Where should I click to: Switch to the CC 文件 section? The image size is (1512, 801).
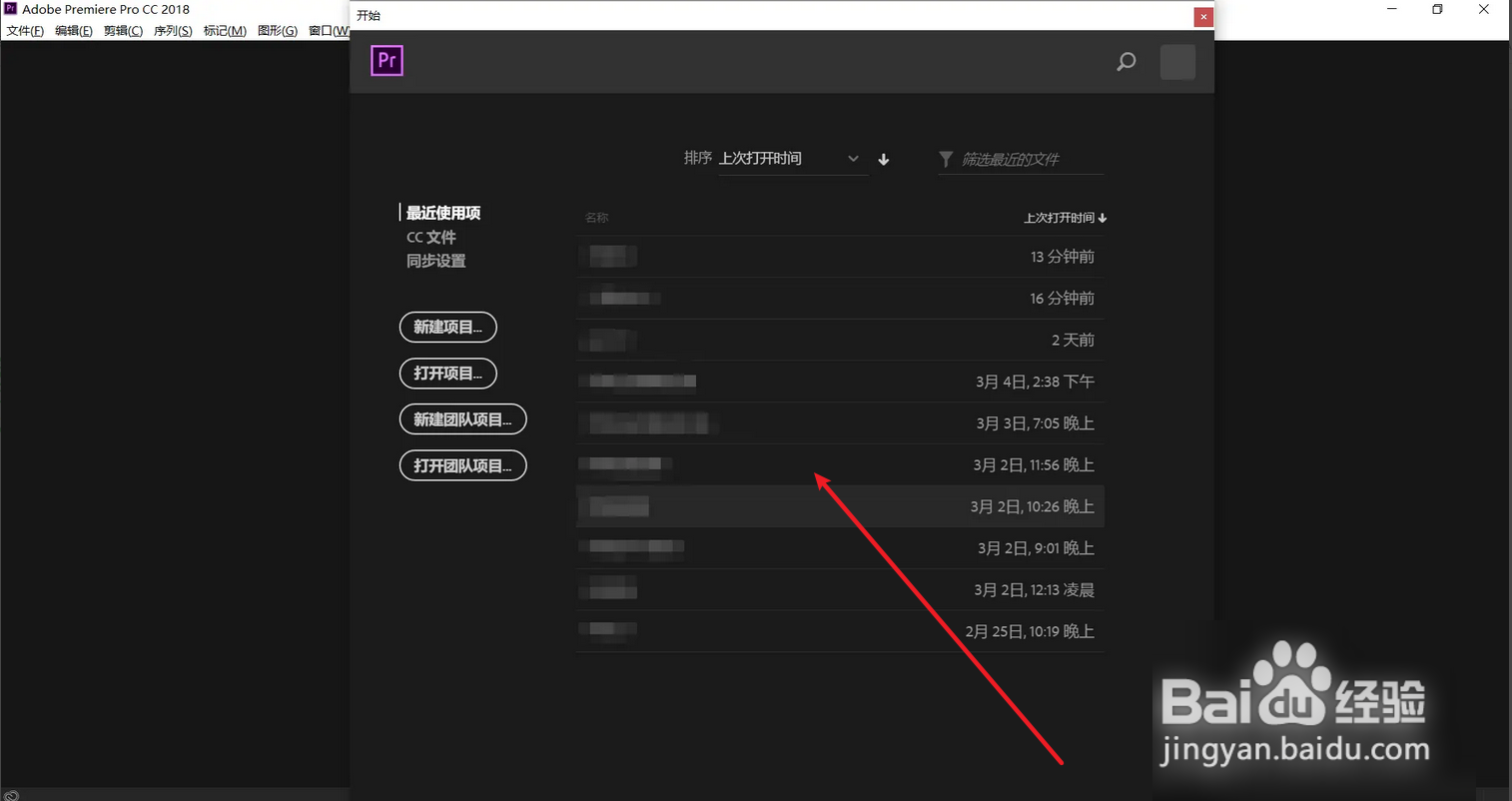(x=431, y=237)
